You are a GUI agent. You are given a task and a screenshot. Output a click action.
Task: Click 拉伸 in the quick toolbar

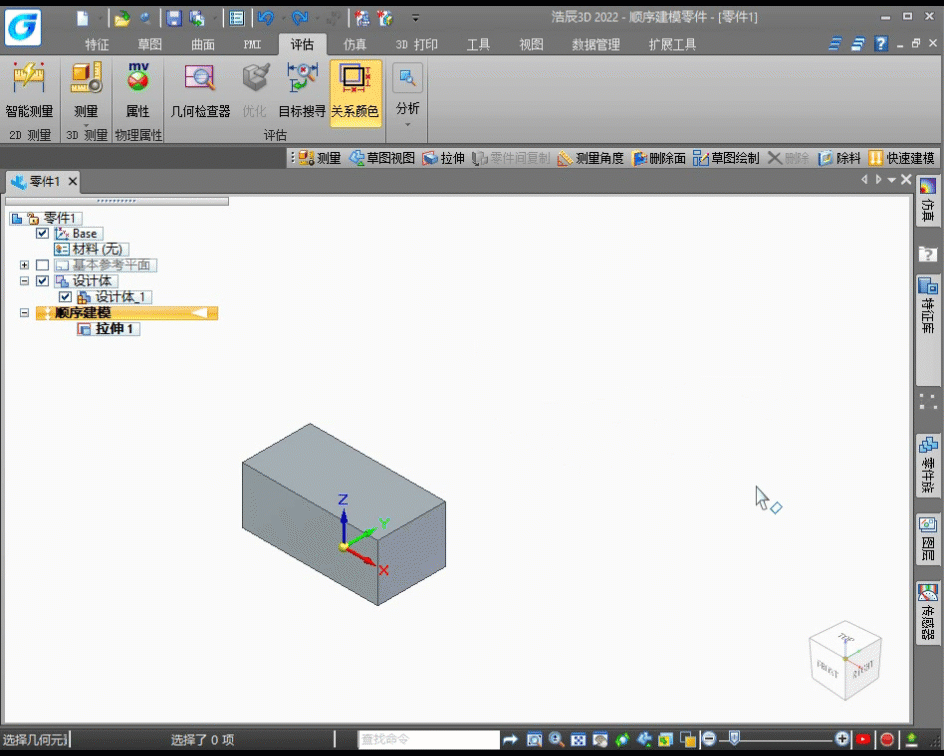(x=444, y=158)
